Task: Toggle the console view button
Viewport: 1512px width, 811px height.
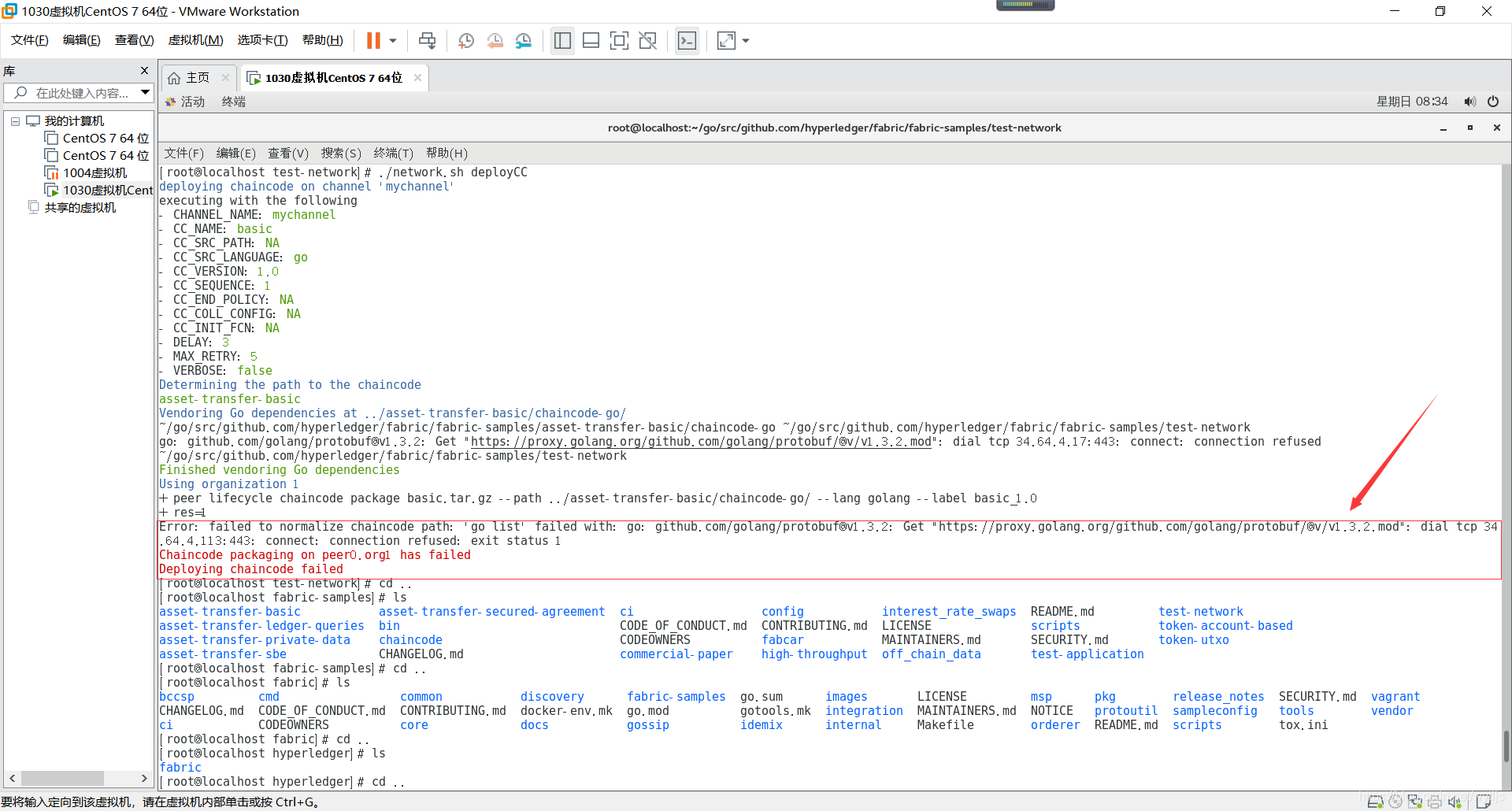Action: 687,40
